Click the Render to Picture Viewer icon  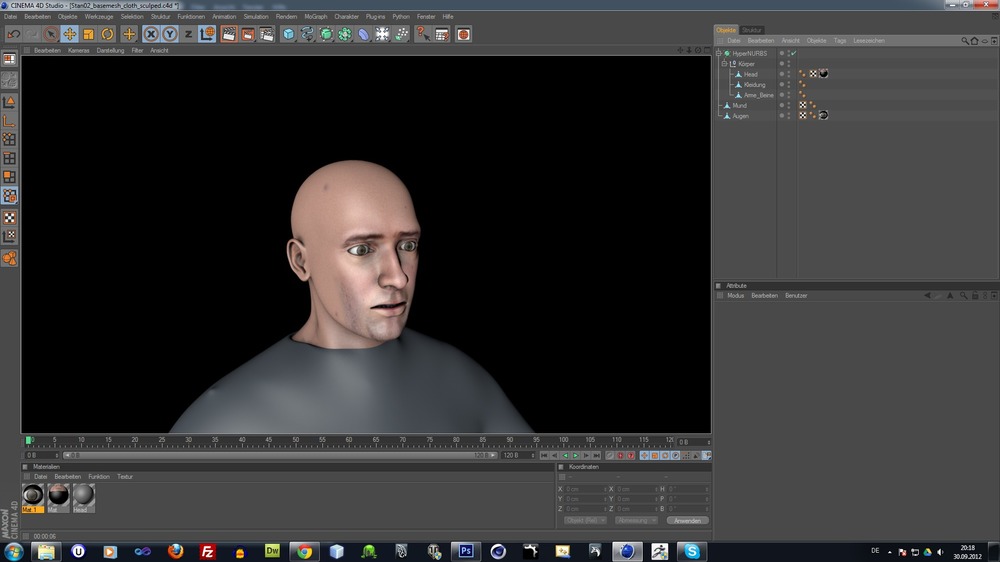pos(248,34)
